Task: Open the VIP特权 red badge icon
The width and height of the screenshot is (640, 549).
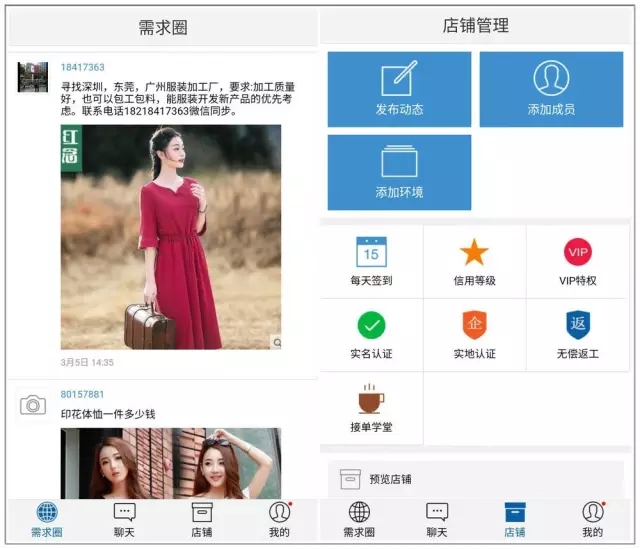Action: [x=578, y=252]
